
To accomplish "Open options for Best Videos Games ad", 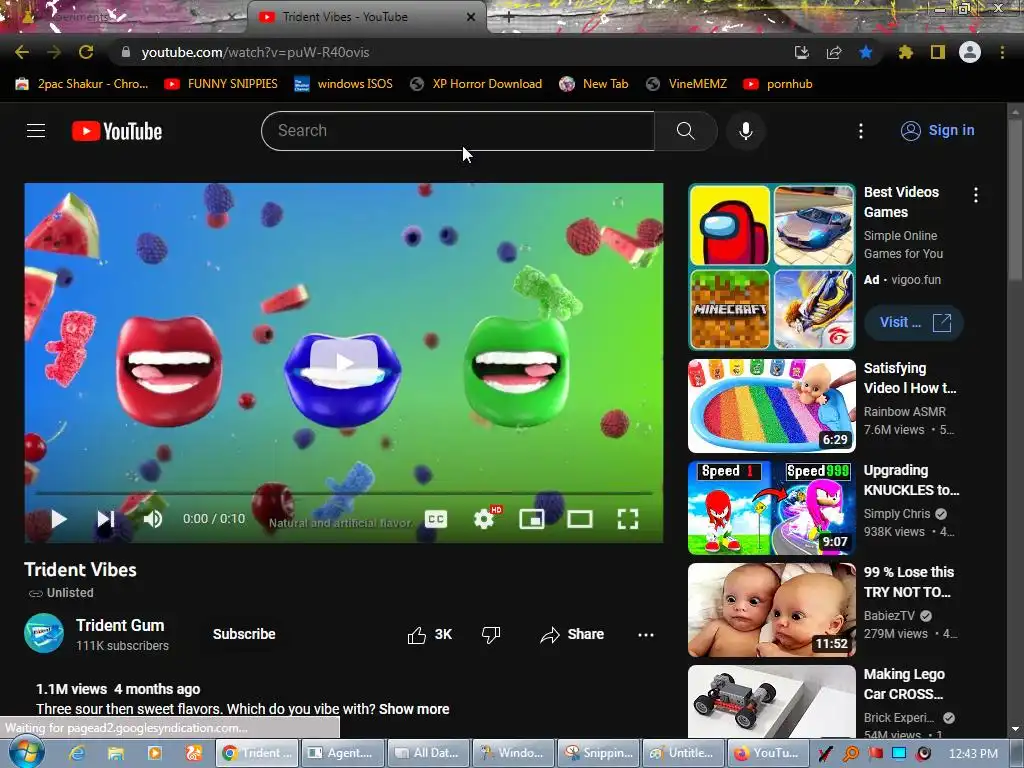I will point(976,195).
